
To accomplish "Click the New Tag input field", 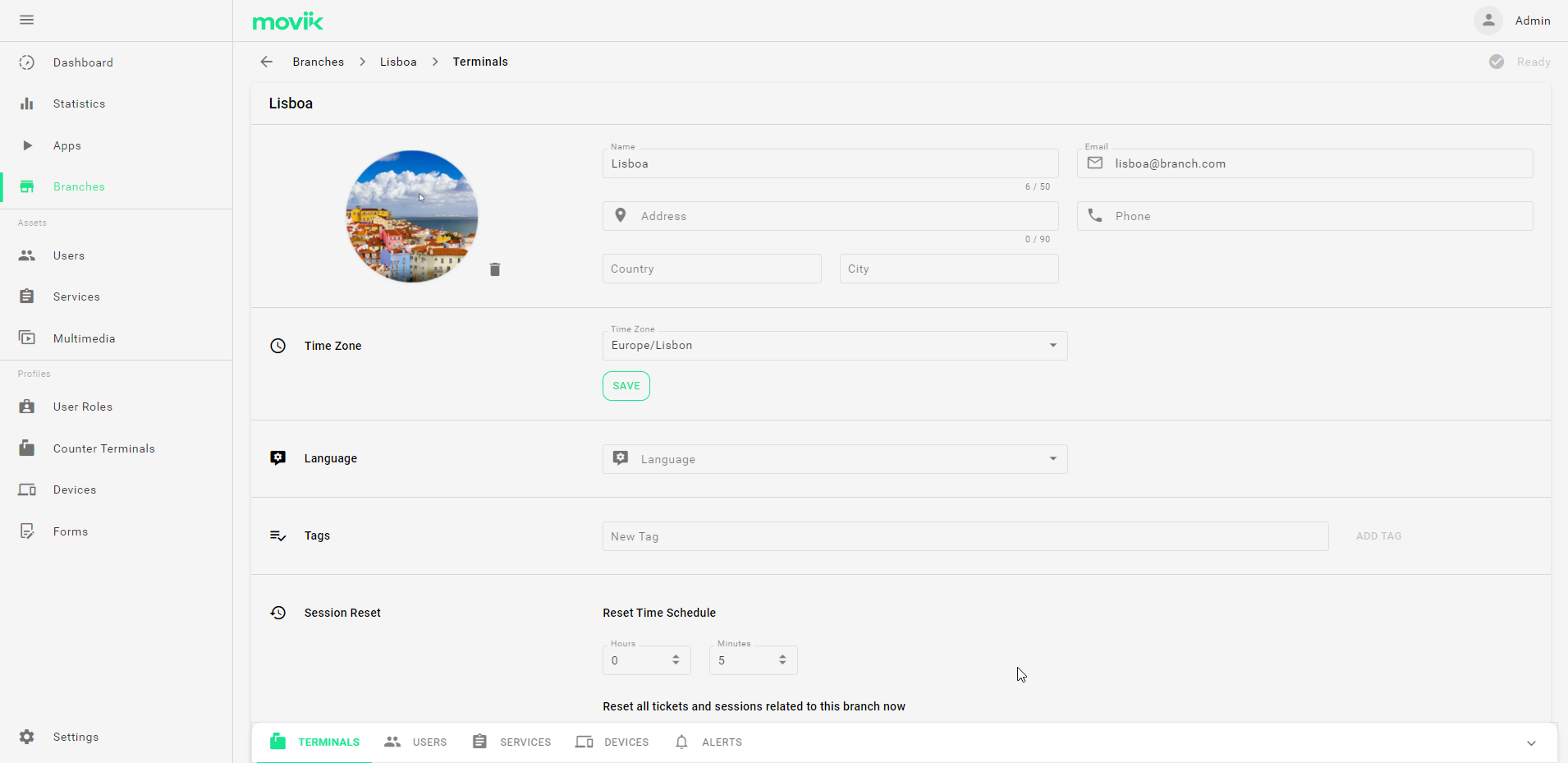I will [965, 536].
